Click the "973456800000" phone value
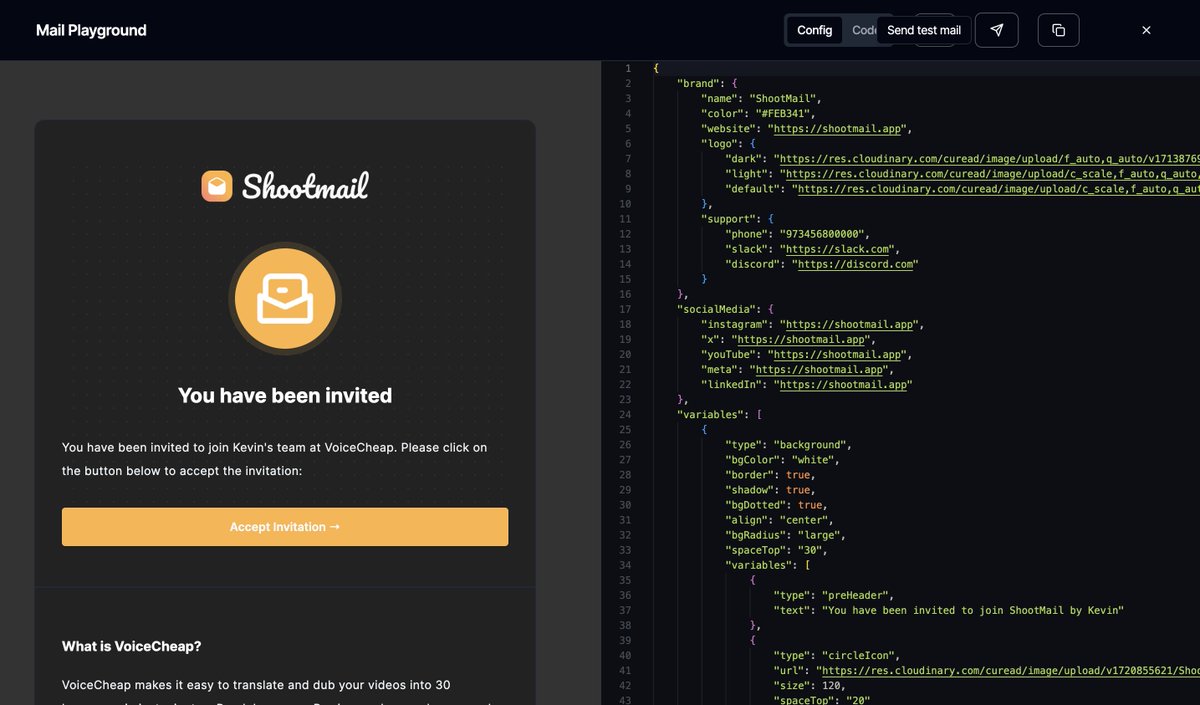The image size is (1200, 705). [x=822, y=234]
